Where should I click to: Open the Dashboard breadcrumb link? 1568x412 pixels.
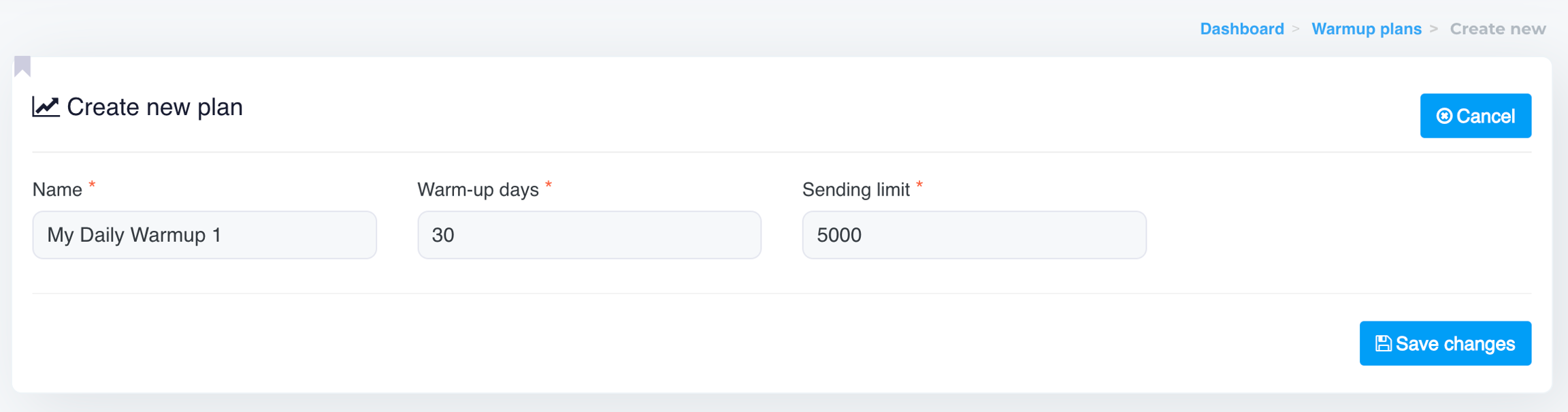coord(1241,29)
